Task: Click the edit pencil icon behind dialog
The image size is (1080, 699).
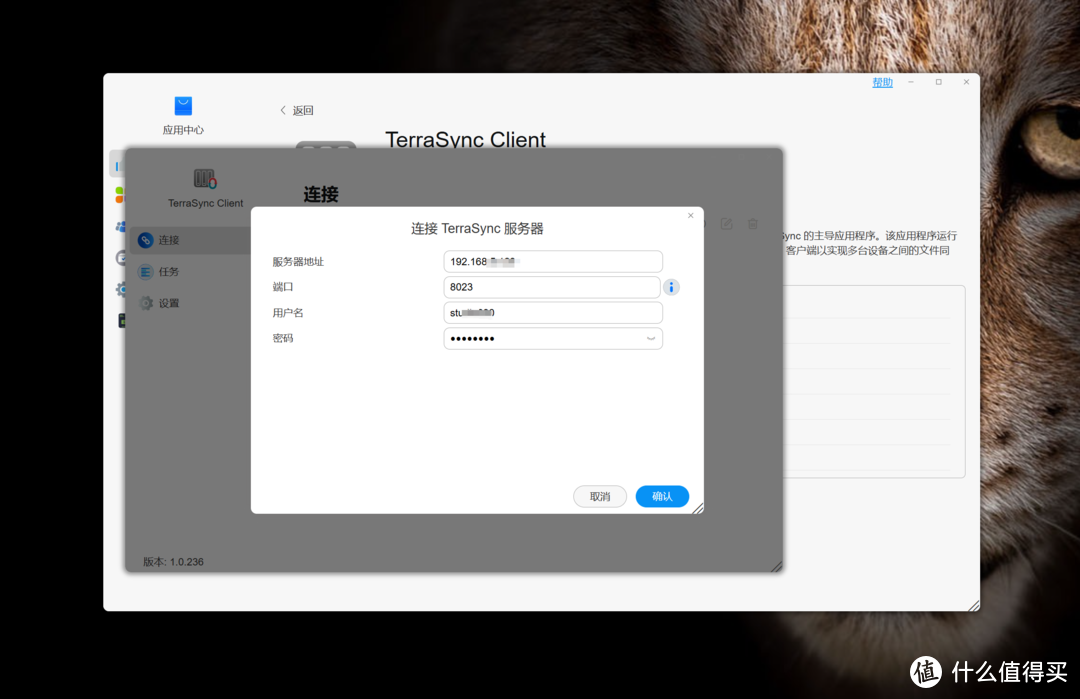Action: 727,223
